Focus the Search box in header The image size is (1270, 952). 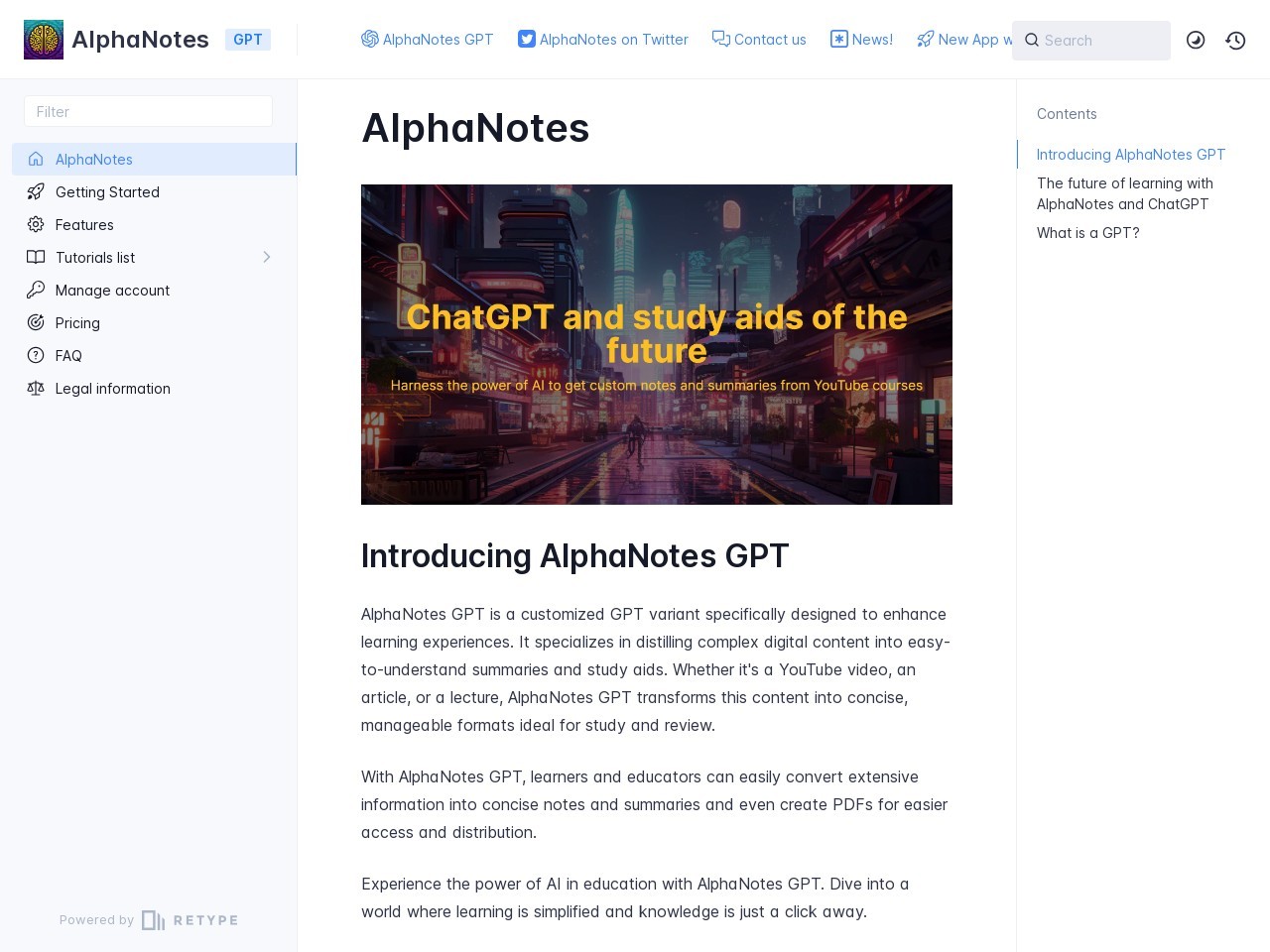(1091, 40)
